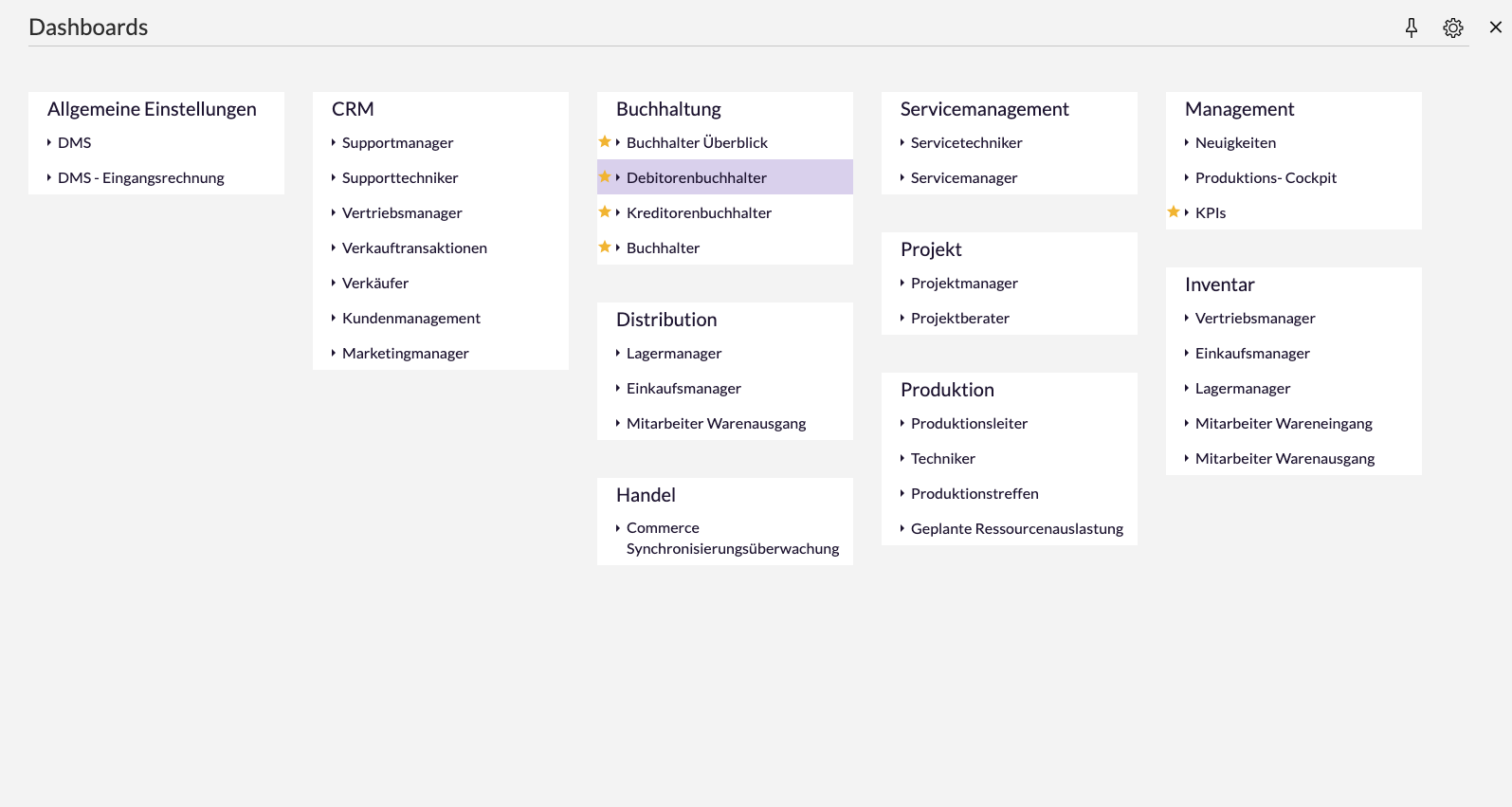Viewport: 1512px width, 807px height.
Task: Expand the Produktionsleiter triangle
Action: tap(902, 423)
